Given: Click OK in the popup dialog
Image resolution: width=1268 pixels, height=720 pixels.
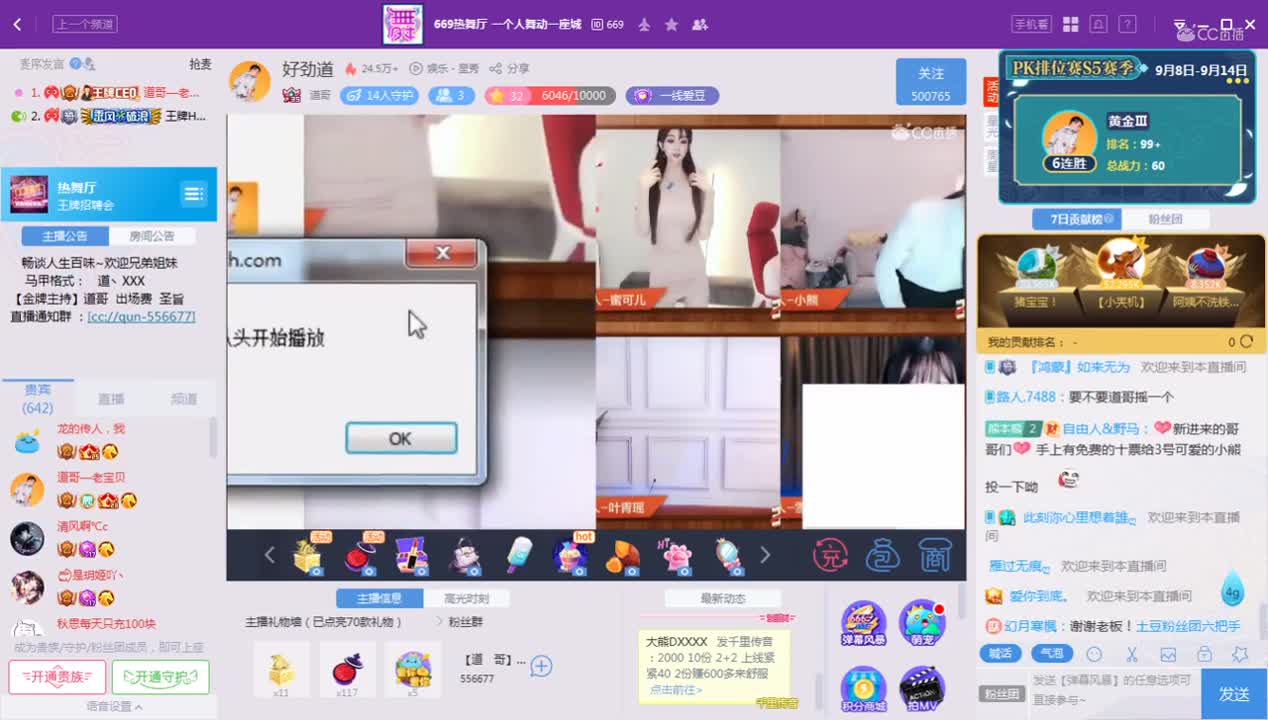Looking at the screenshot, I should [x=401, y=438].
